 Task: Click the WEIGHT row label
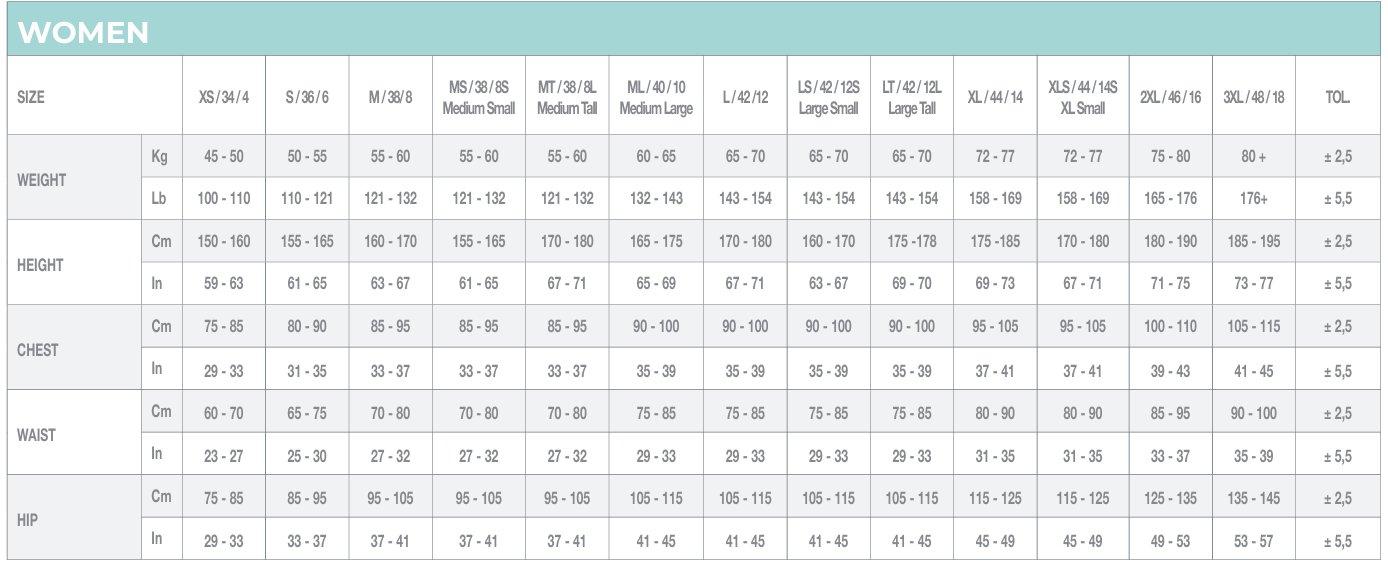tap(42, 180)
